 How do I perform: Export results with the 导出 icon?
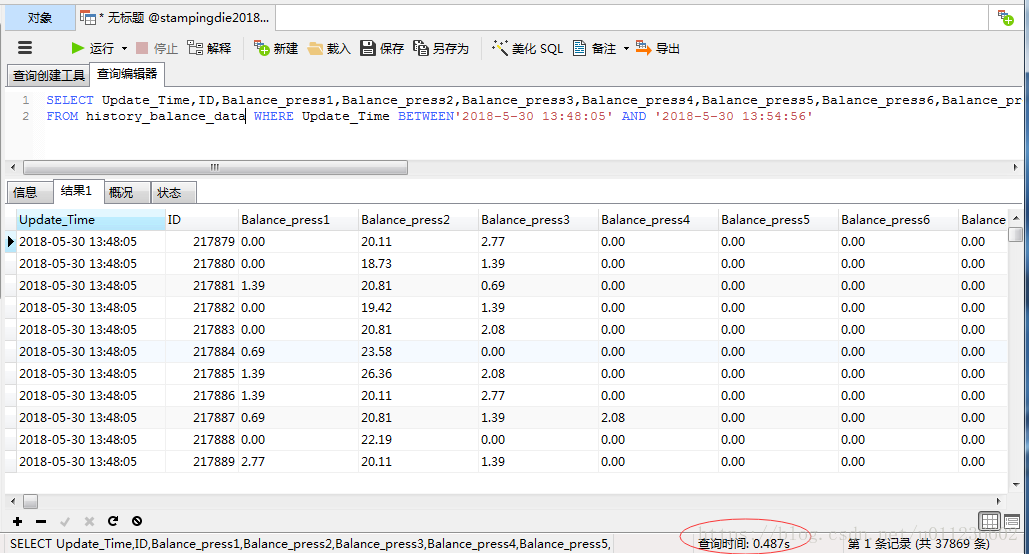tap(643, 48)
